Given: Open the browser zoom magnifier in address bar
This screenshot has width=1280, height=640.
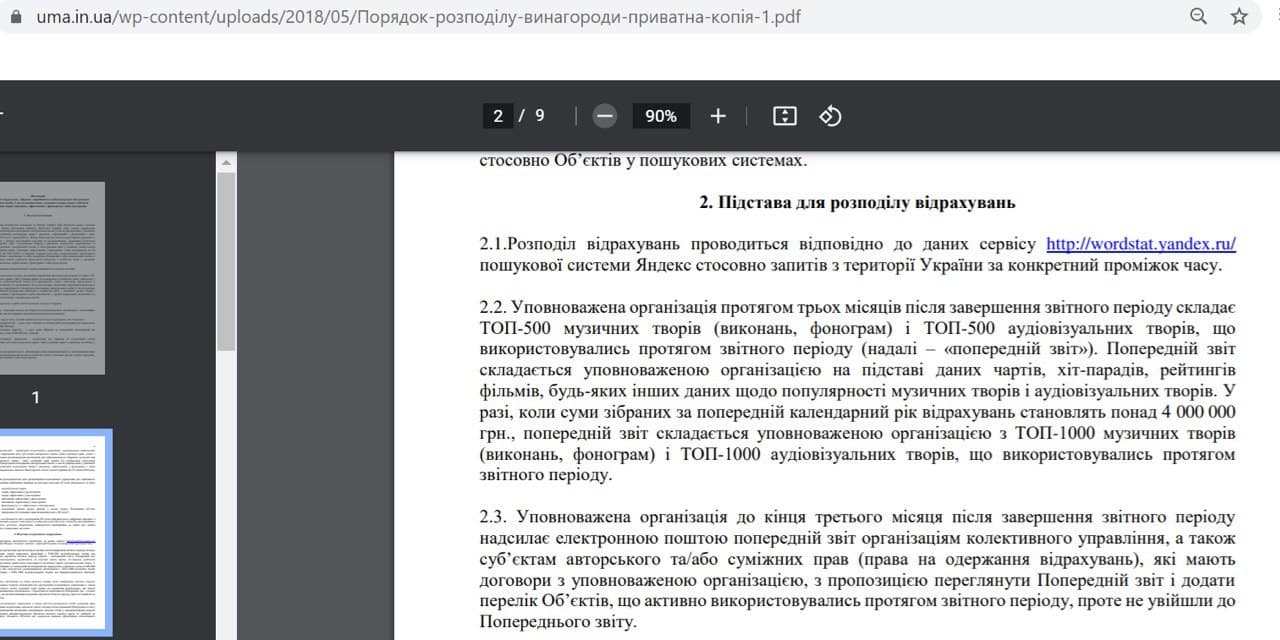Looking at the screenshot, I should 1198,17.
